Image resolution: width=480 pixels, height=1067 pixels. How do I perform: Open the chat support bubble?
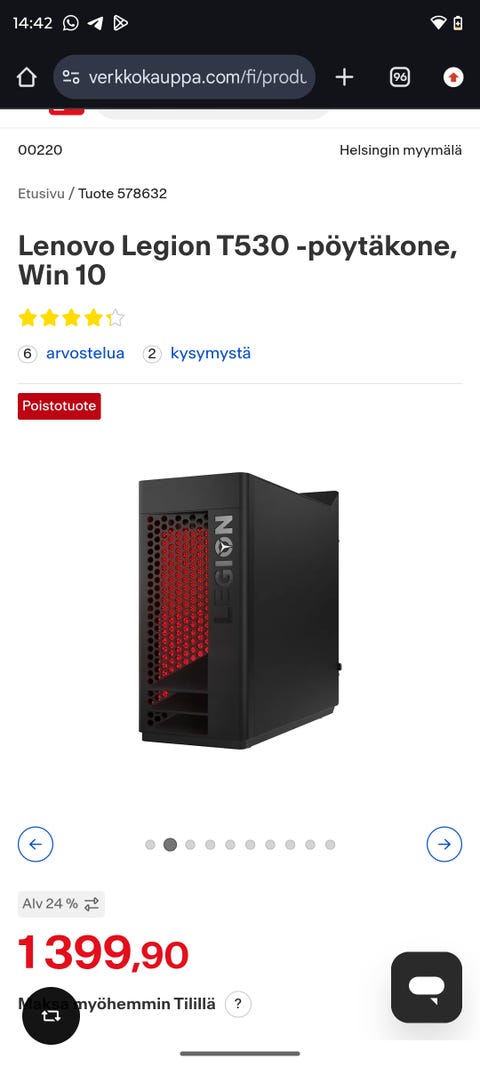[427, 987]
